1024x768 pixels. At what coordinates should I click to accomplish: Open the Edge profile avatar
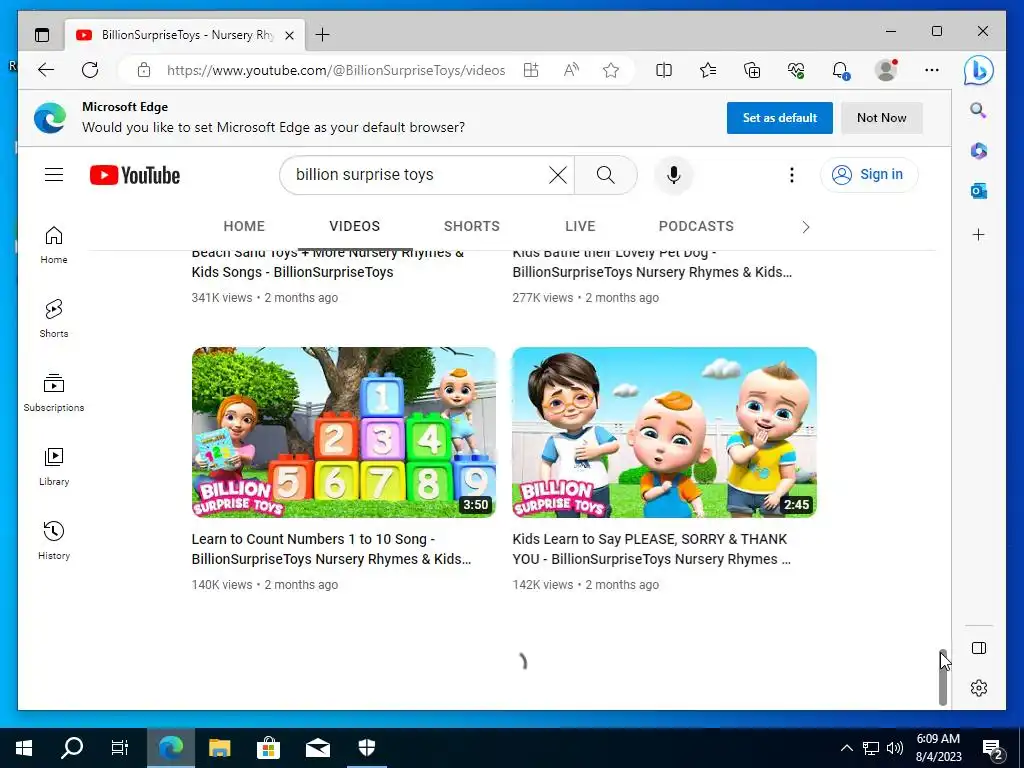click(886, 70)
